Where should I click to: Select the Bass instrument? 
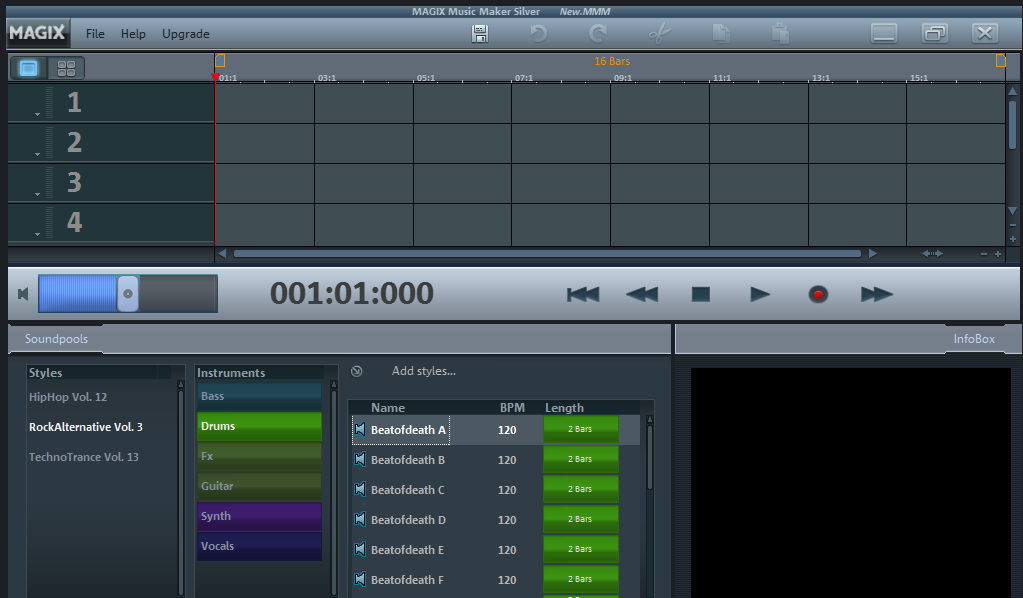coord(259,396)
